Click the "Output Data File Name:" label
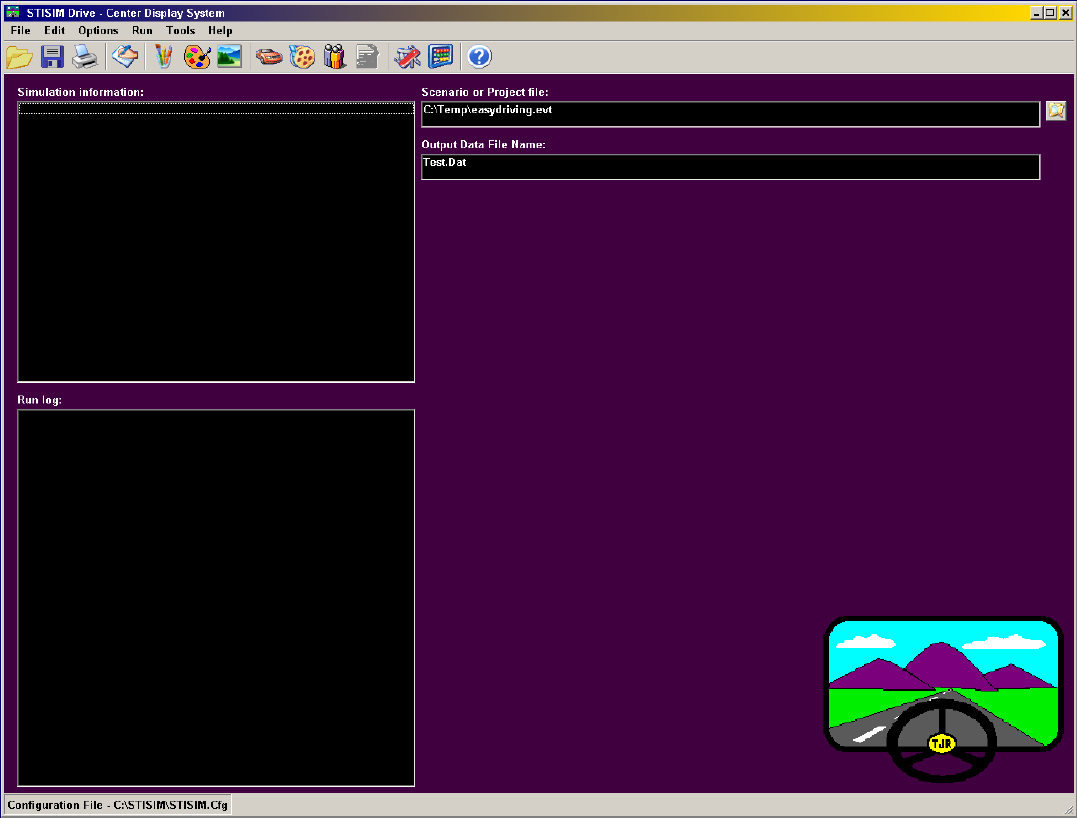The image size is (1077, 818). click(484, 144)
